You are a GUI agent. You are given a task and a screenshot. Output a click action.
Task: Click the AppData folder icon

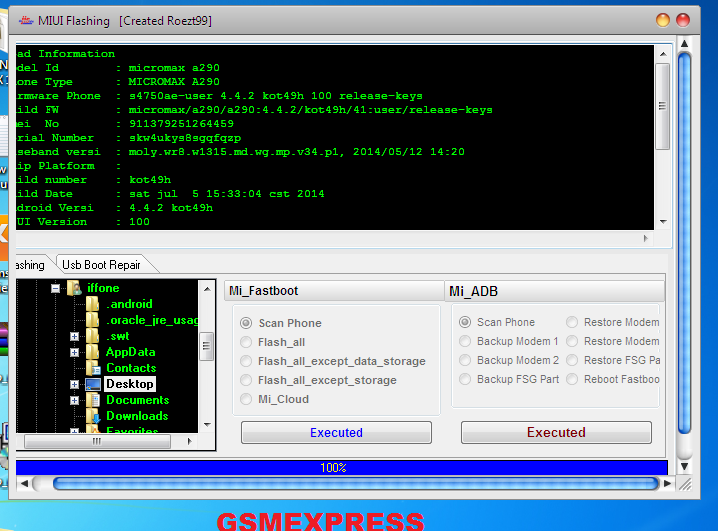tap(92, 352)
